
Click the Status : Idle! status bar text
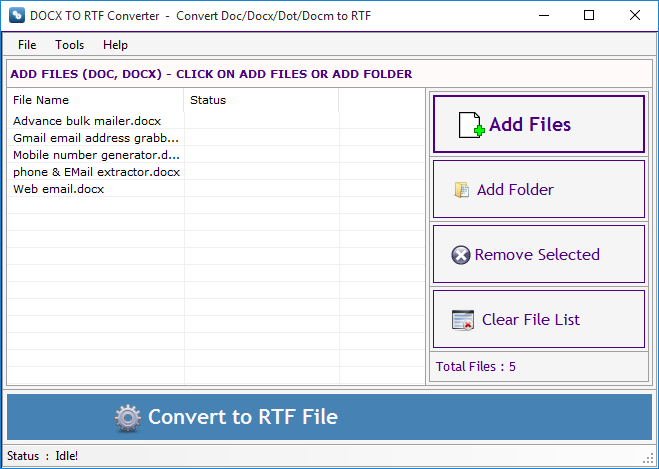[x=42, y=456]
